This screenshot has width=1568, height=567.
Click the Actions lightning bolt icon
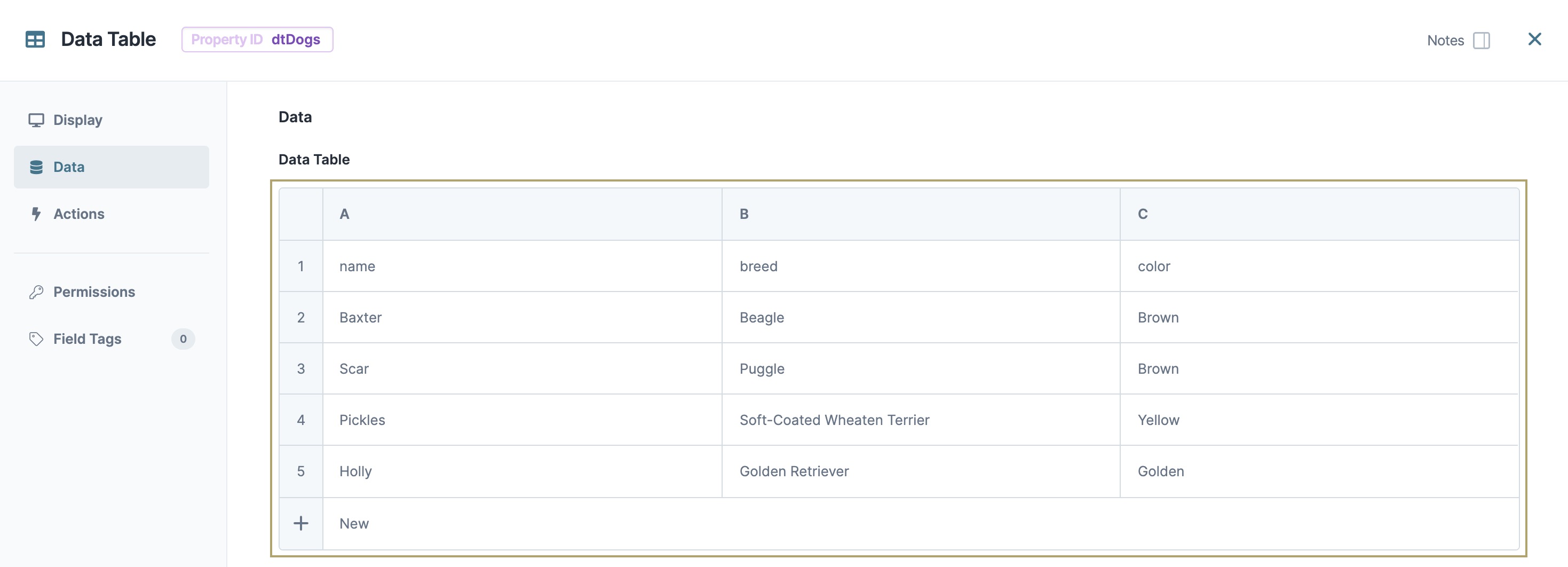pyautogui.click(x=36, y=214)
